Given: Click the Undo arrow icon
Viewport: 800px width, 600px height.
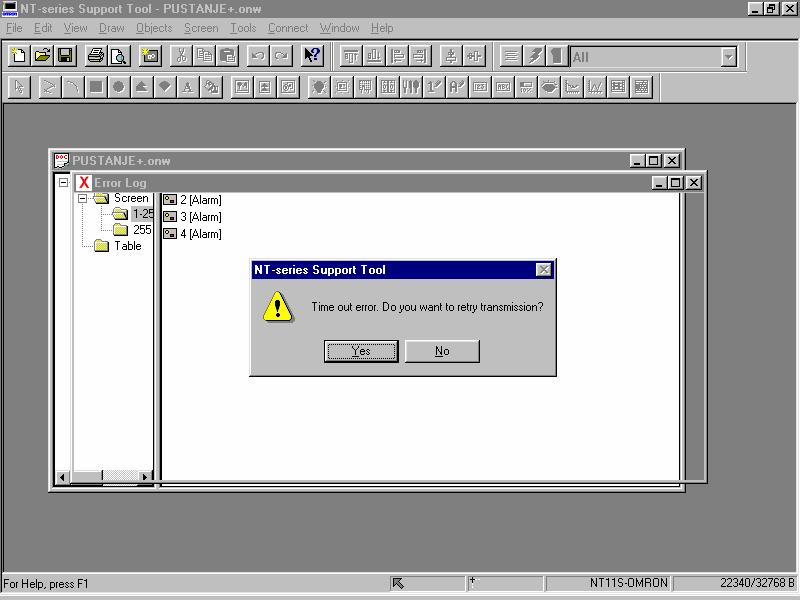Looking at the screenshot, I should [x=258, y=56].
